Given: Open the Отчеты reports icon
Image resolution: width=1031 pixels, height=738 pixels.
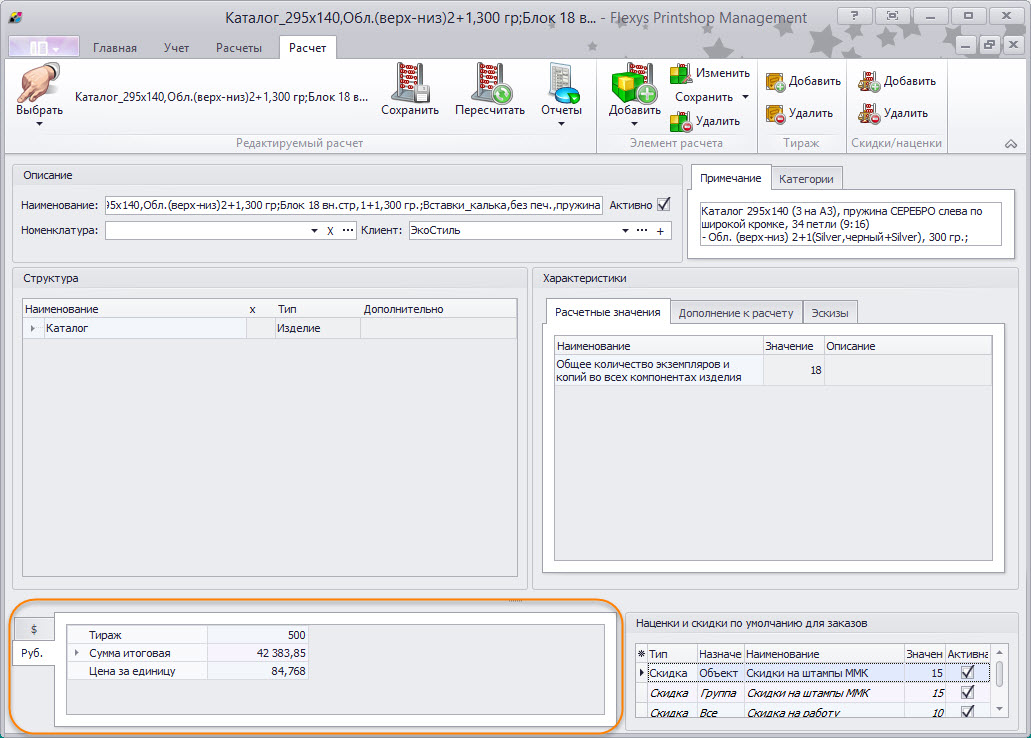Looking at the screenshot, I should [561, 84].
